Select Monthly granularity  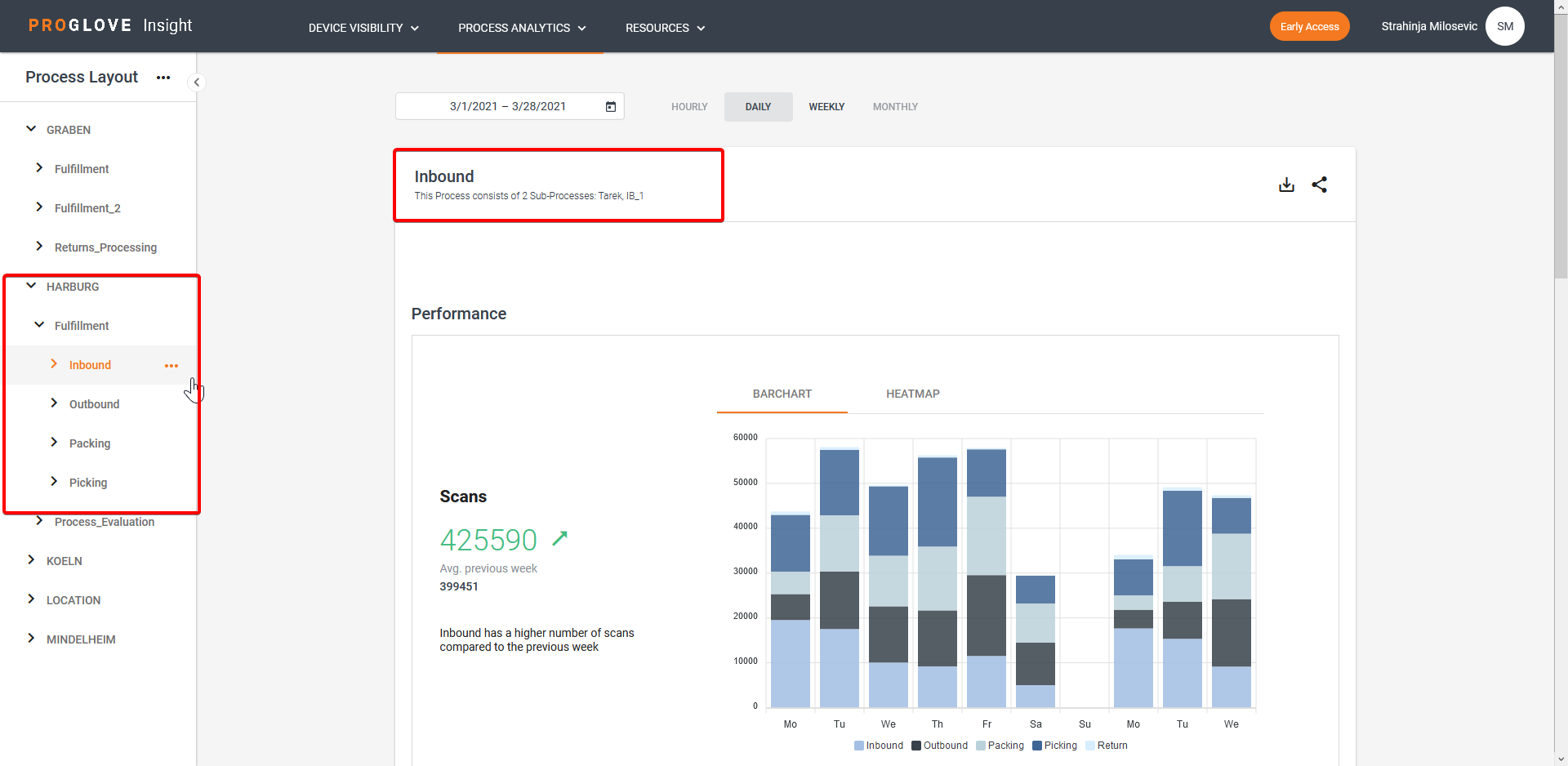click(x=895, y=107)
